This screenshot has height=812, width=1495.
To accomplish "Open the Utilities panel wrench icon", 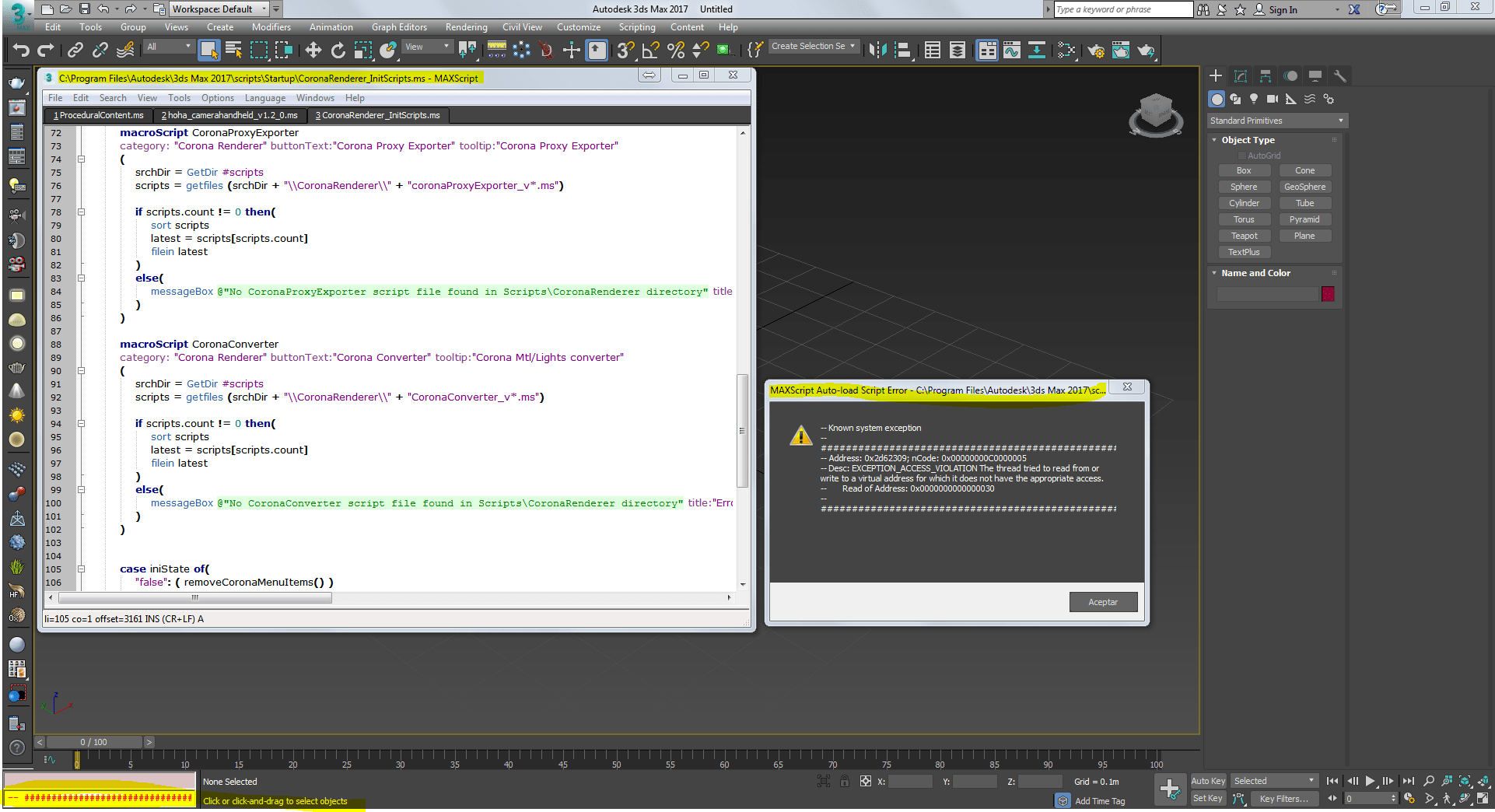I will click(1339, 76).
